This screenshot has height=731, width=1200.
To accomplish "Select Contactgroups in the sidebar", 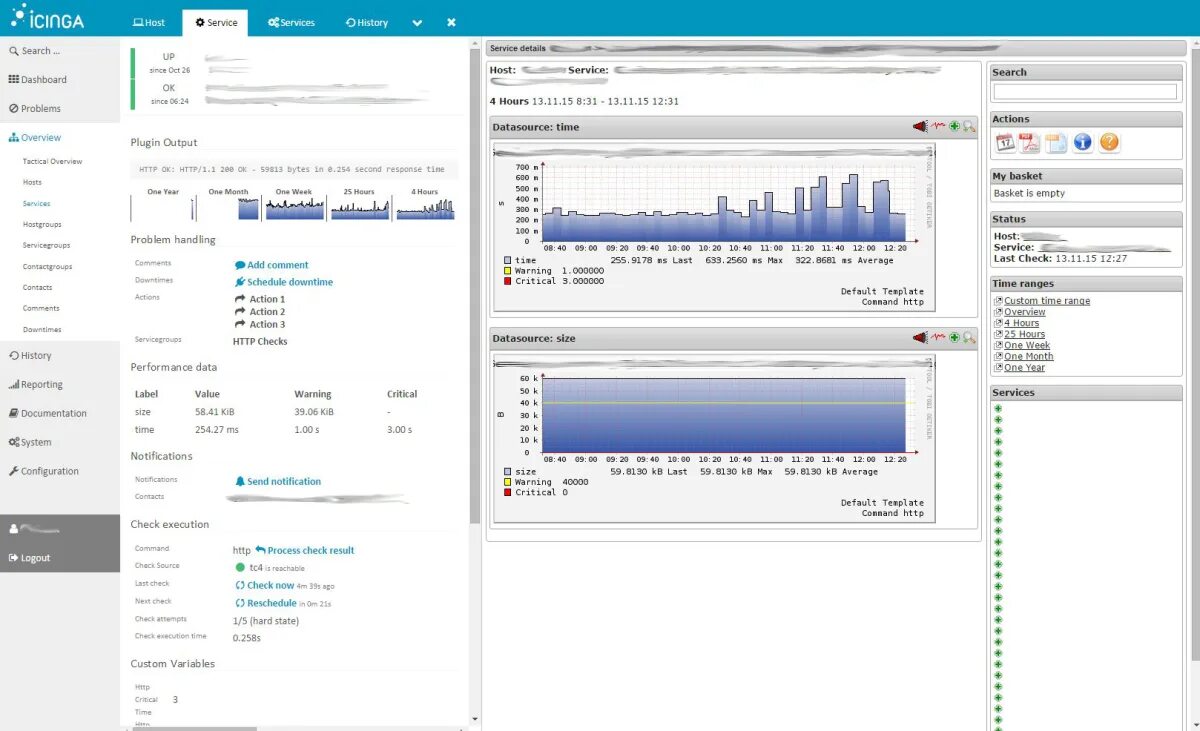I will (x=47, y=266).
